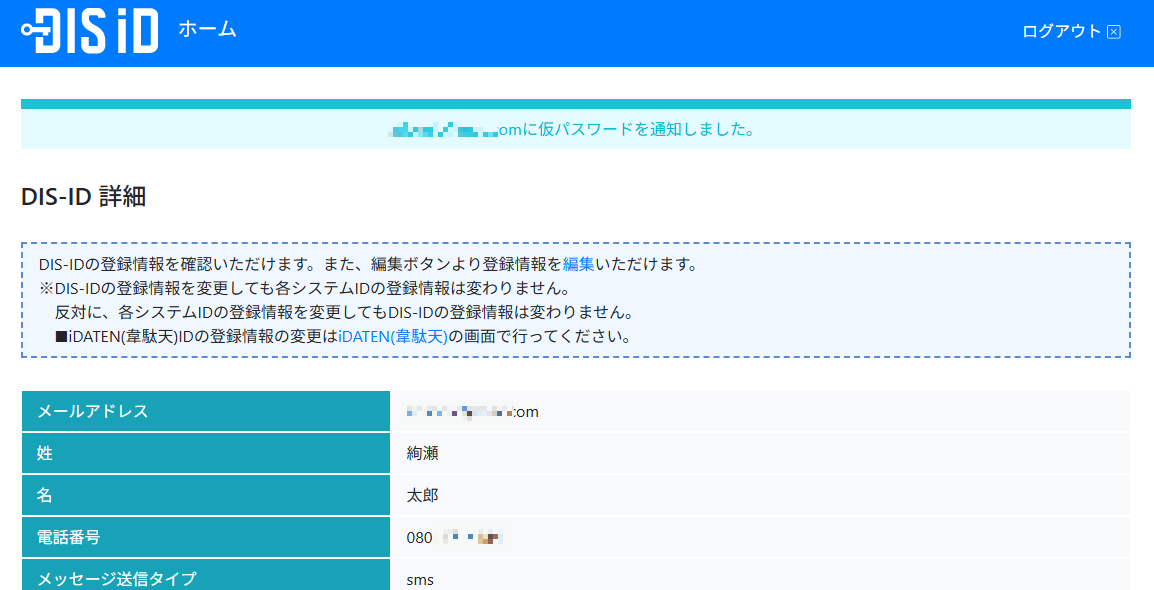
Task: Click the box icon beside ログアウト
Action: coord(1114,32)
